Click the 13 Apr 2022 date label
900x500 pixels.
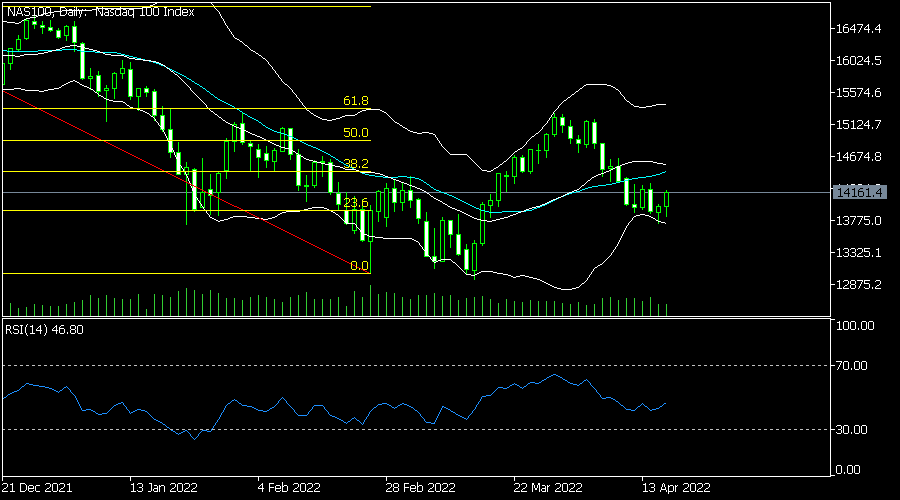[x=676, y=488]
